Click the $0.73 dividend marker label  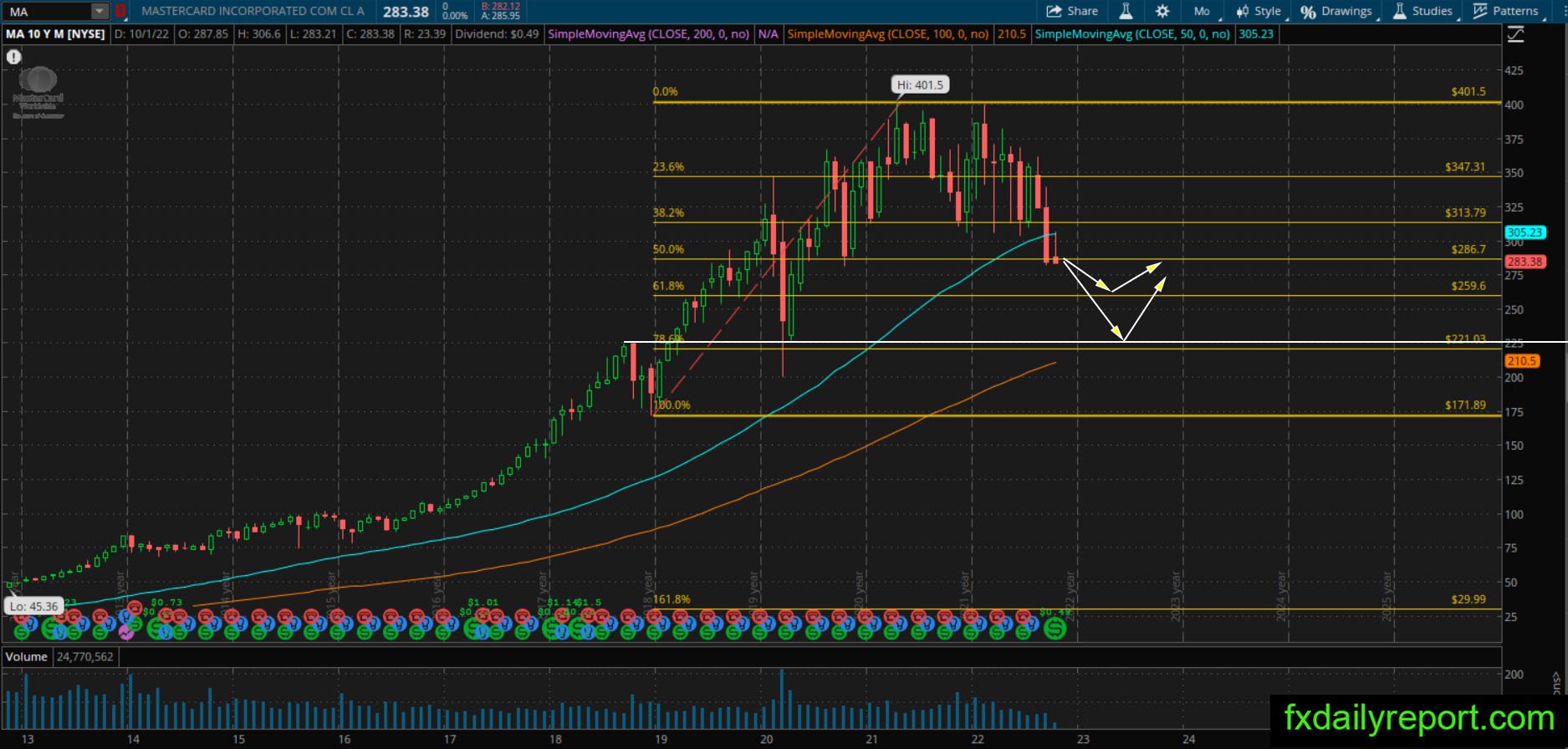click(x=166, y=603)
